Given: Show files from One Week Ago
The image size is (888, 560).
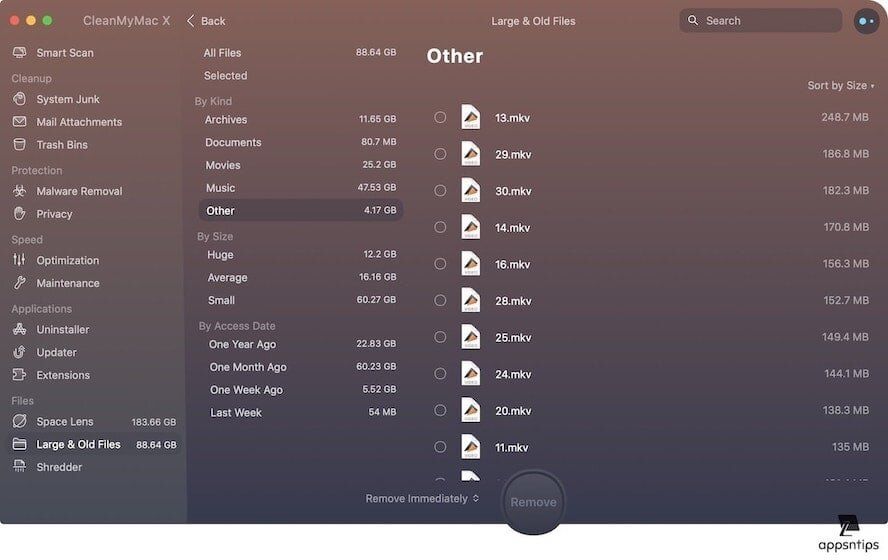Looking at the screenshot, I should [300, 390].
